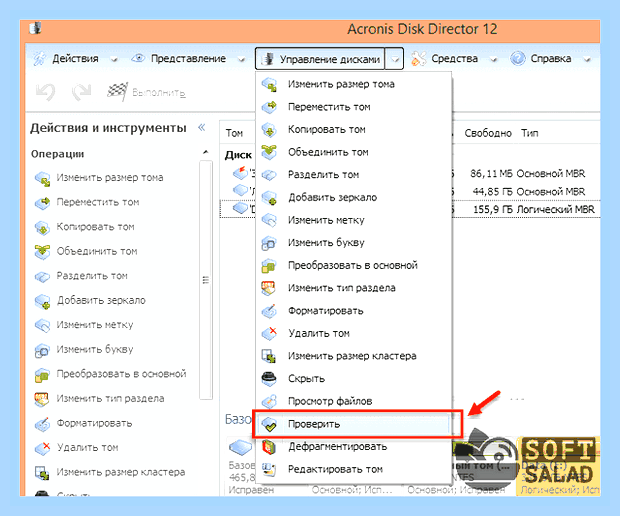Click the Data (E:) volume block

click(x=558, y=466)
